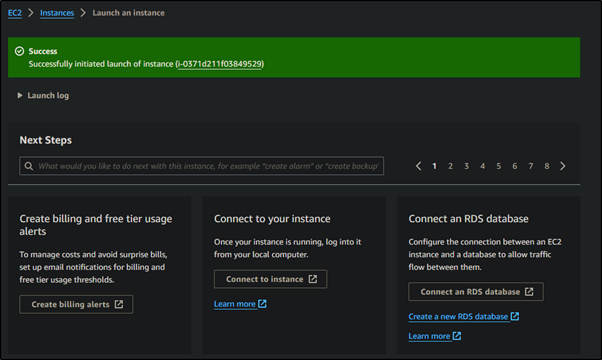602x360 pixels.
Task: Select page 4 in pagination
Action: 483,166
